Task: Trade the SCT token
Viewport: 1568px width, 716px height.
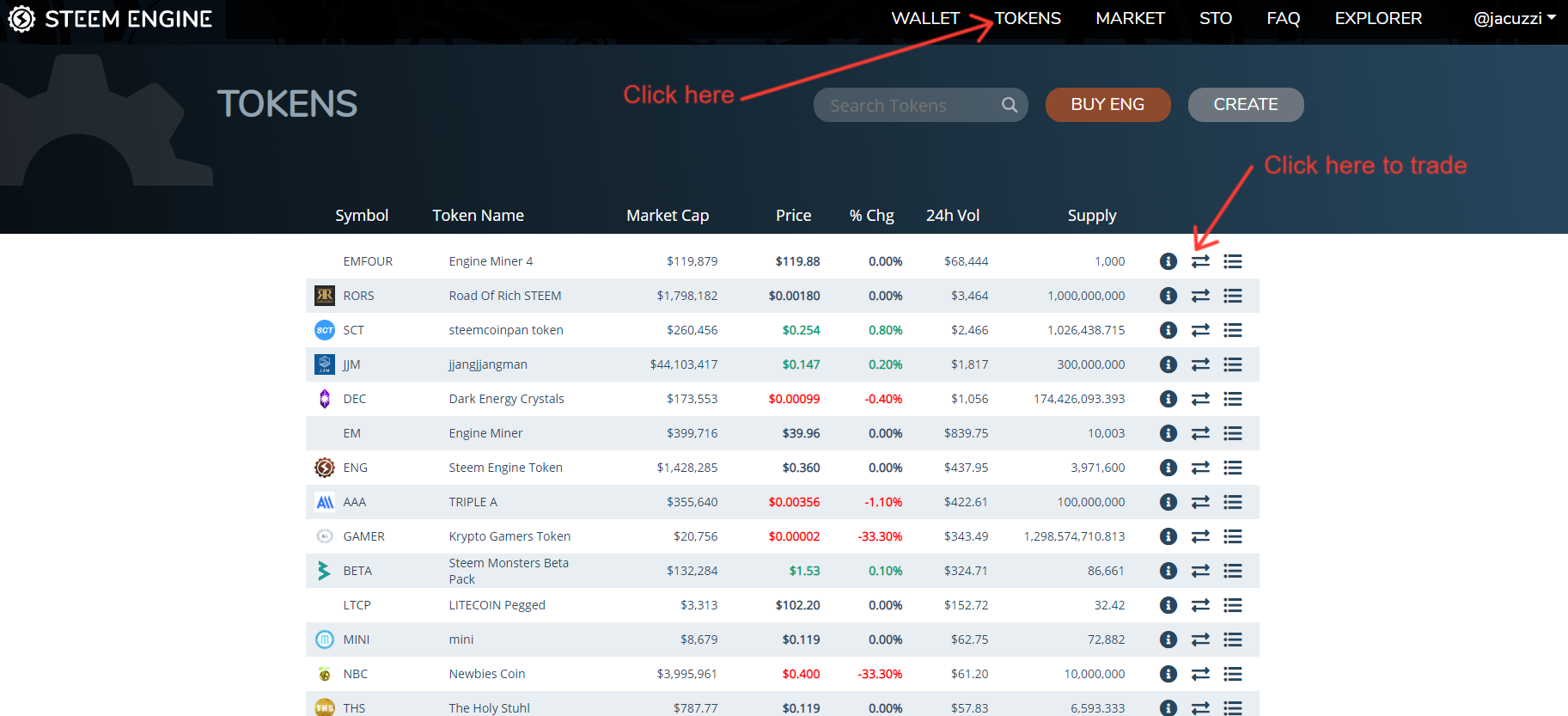Action: coord(1200,330)
